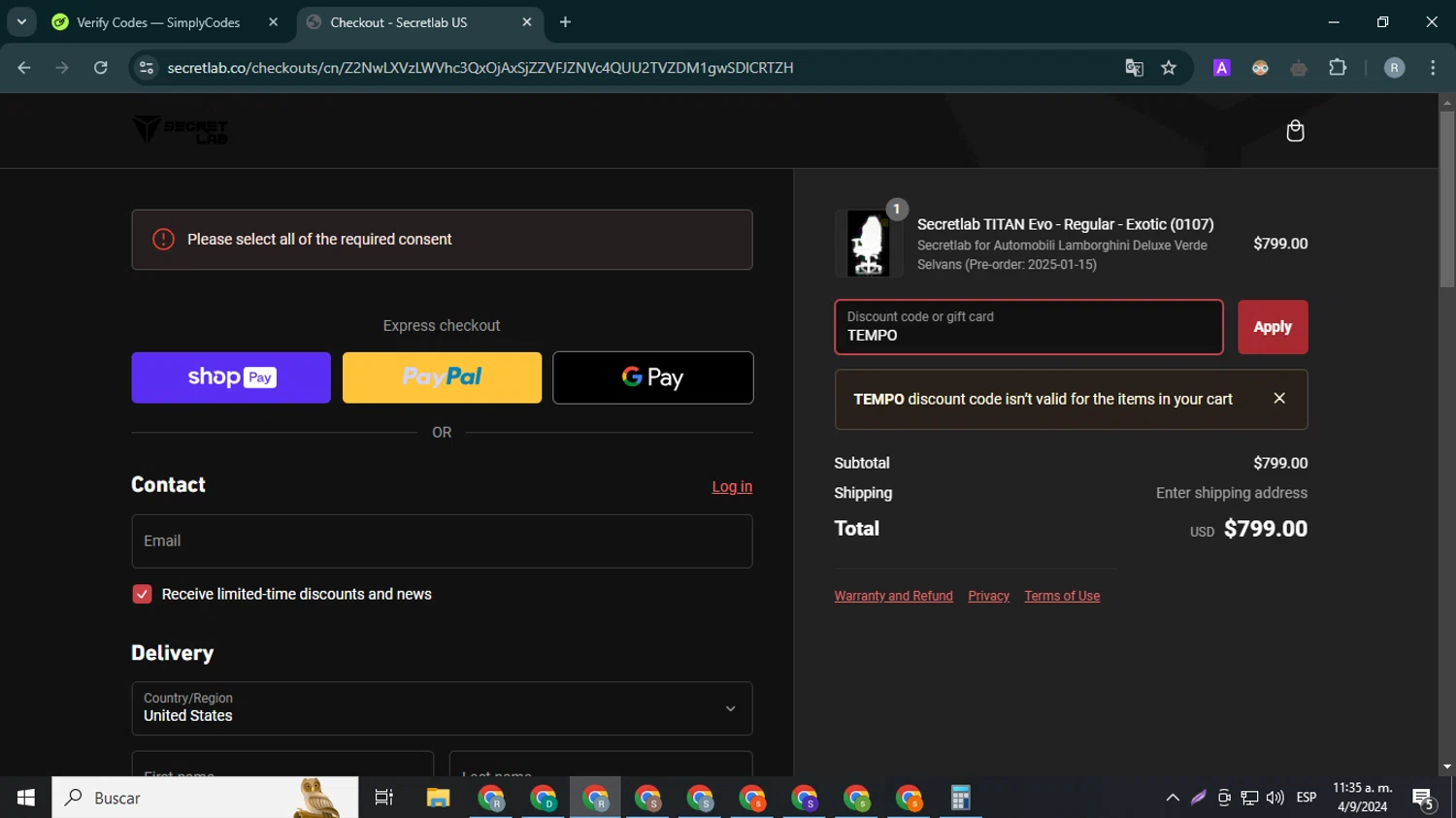The width and height of the screenshot is (1456, 818).
Task: Open the shopping bag cart icon
Action: 1295,131
